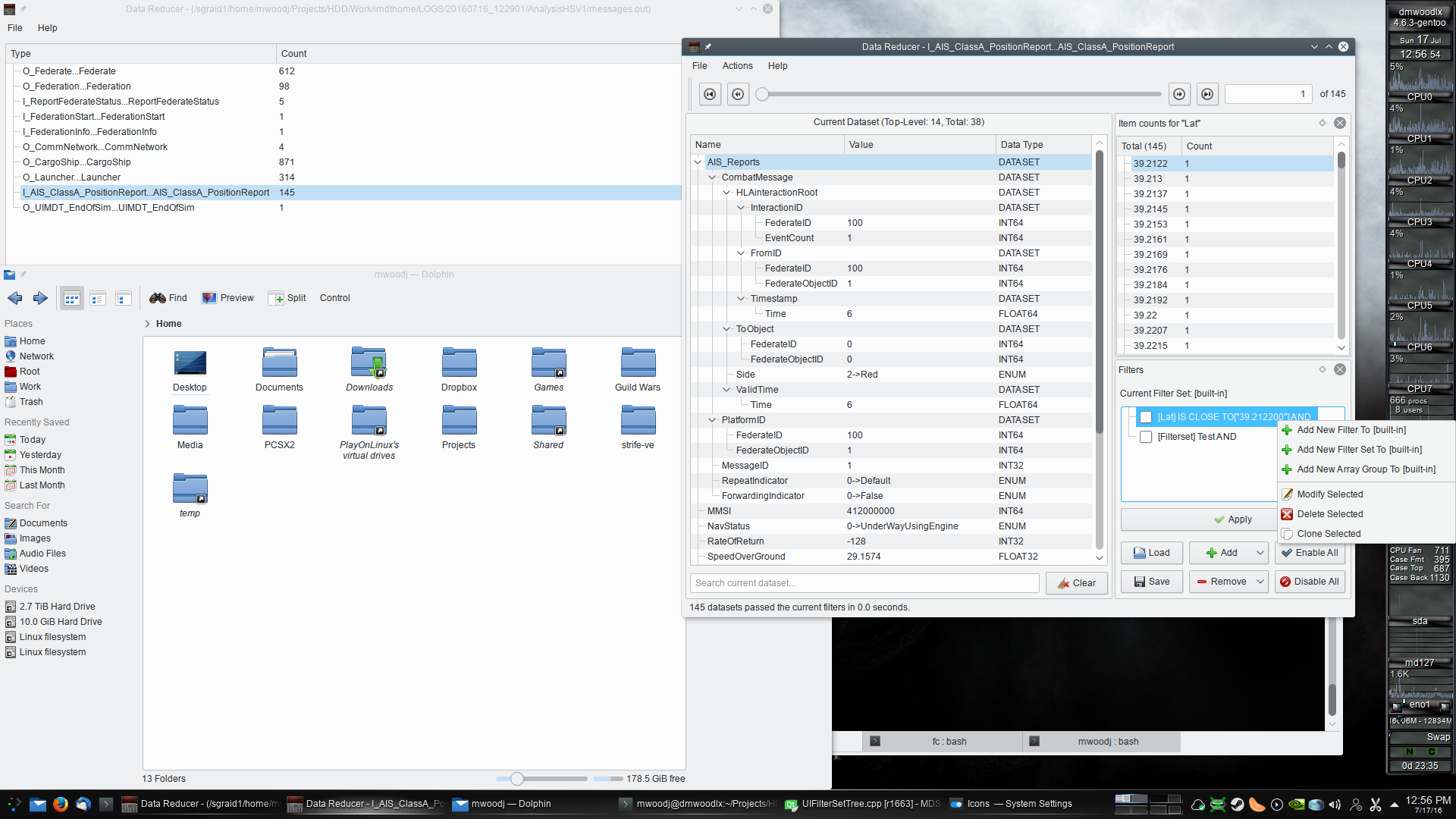Click the record position slider handle
The width and height of the screenshot is (1456, 819).
[763, 94]
